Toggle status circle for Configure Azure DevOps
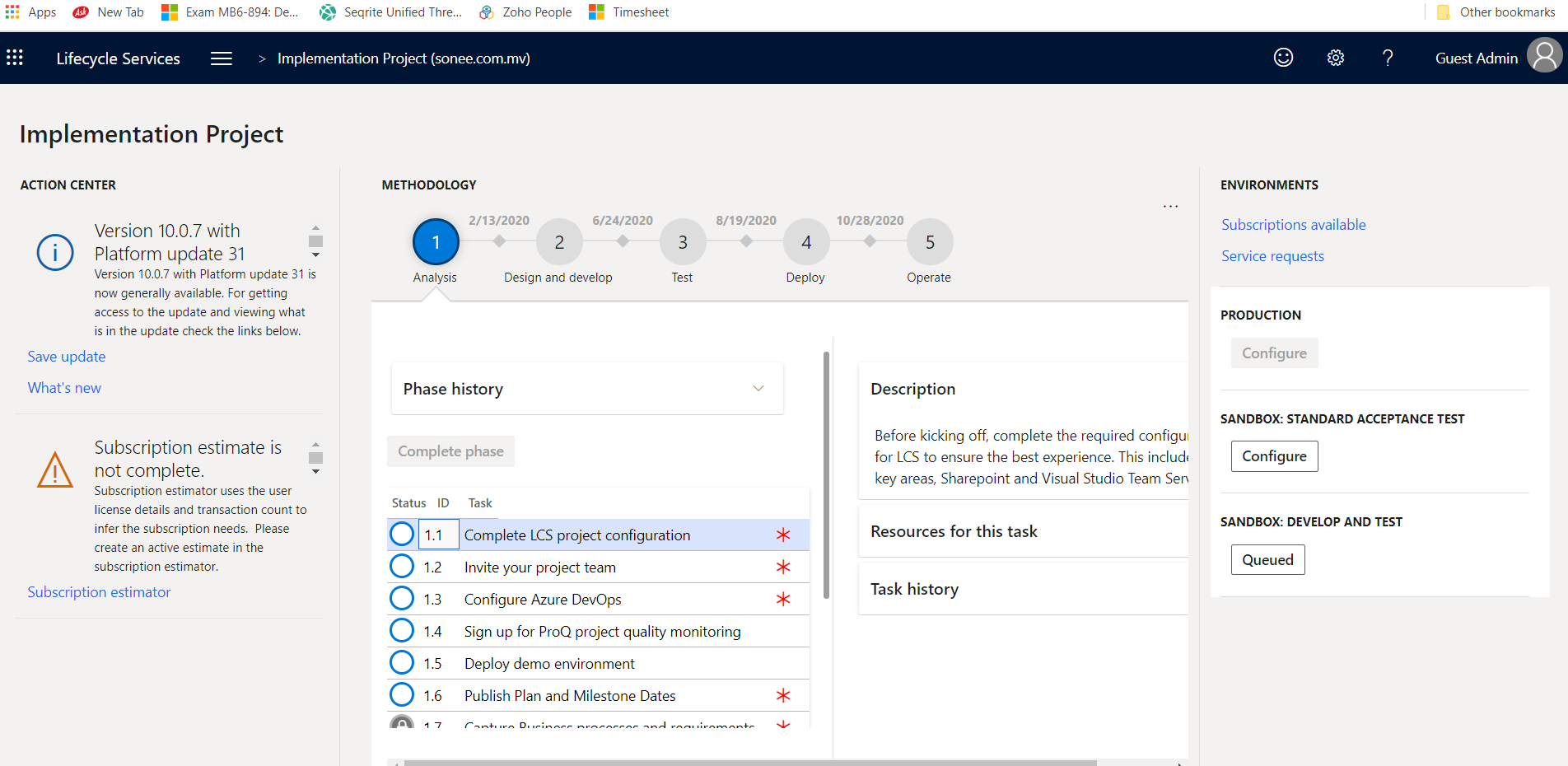The image size is (1568, 766). [402, 599]
